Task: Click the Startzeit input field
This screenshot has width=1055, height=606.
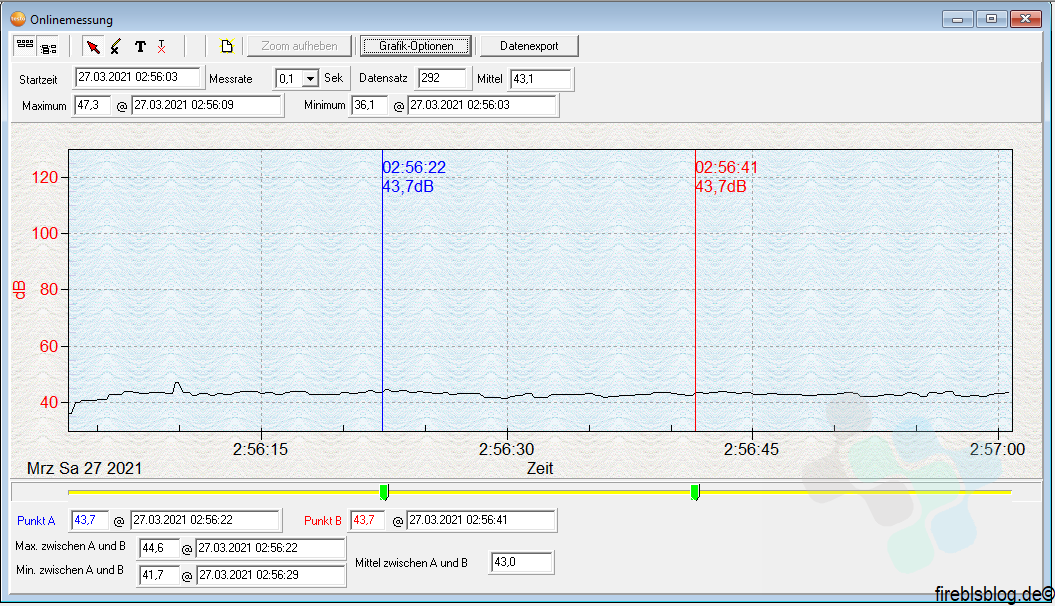Action: (139, 77)
